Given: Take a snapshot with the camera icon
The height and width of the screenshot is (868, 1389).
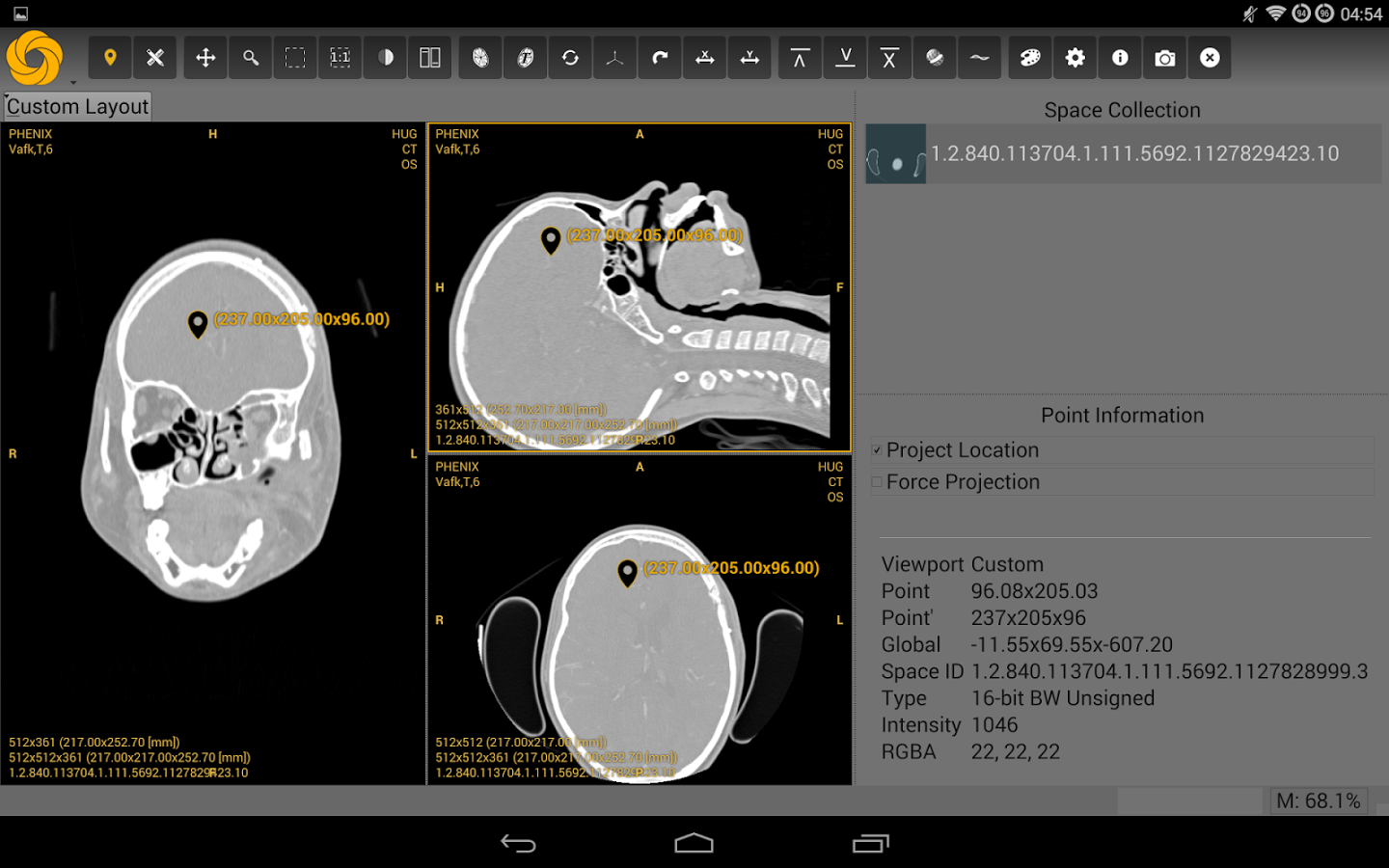Looking at the screenshot, I should (x=1164, y=58).
